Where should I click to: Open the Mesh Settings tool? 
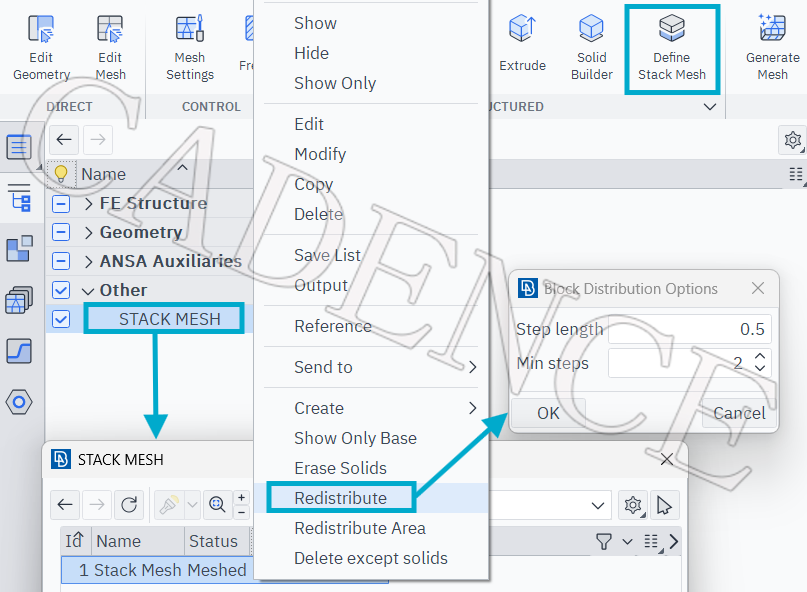point(190,49)
